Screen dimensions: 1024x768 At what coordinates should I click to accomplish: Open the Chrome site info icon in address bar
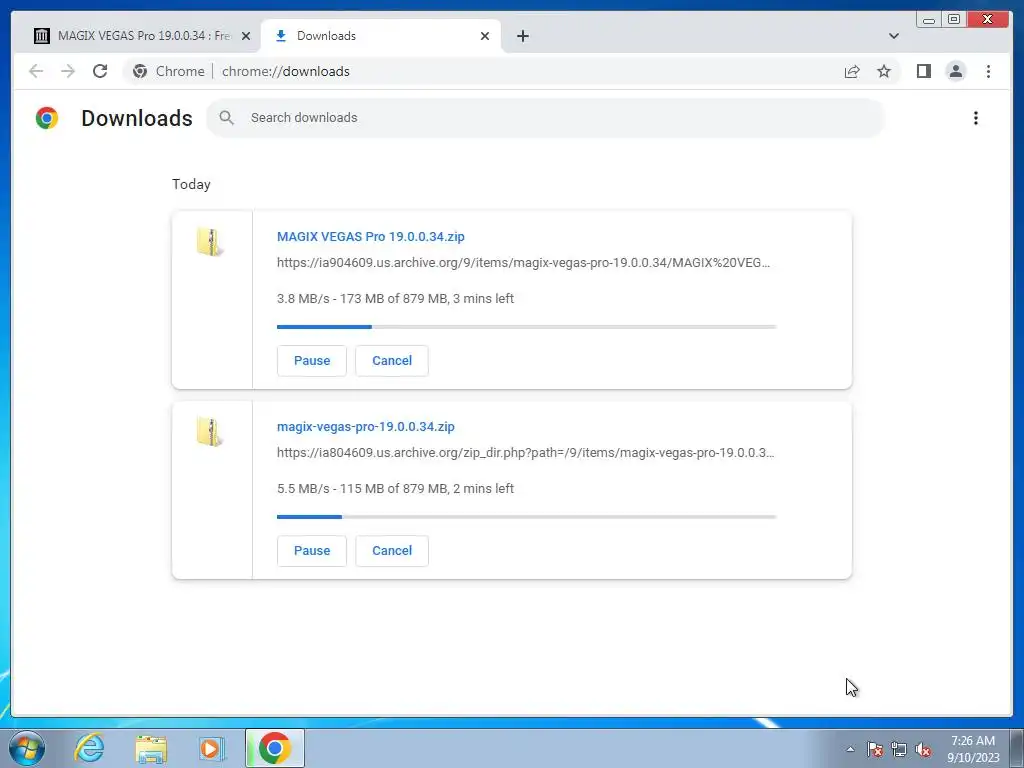click(140, 71)
